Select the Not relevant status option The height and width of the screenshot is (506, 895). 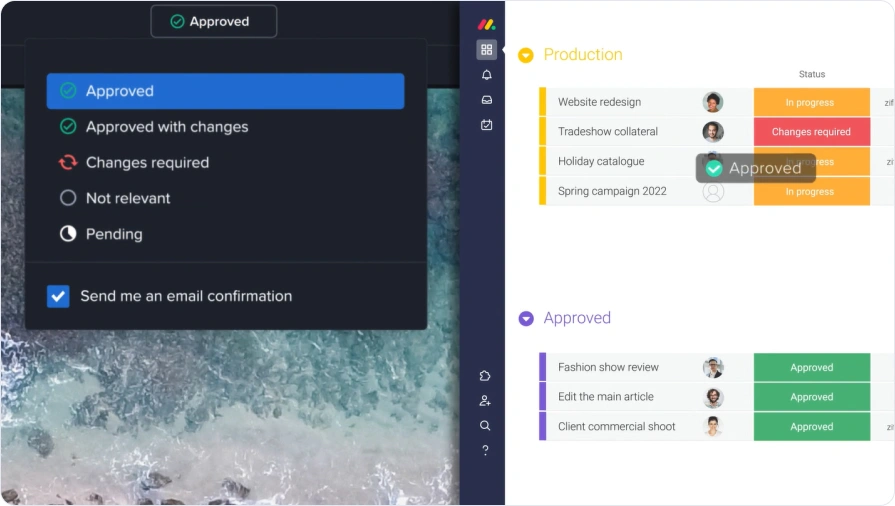[127, 198]
